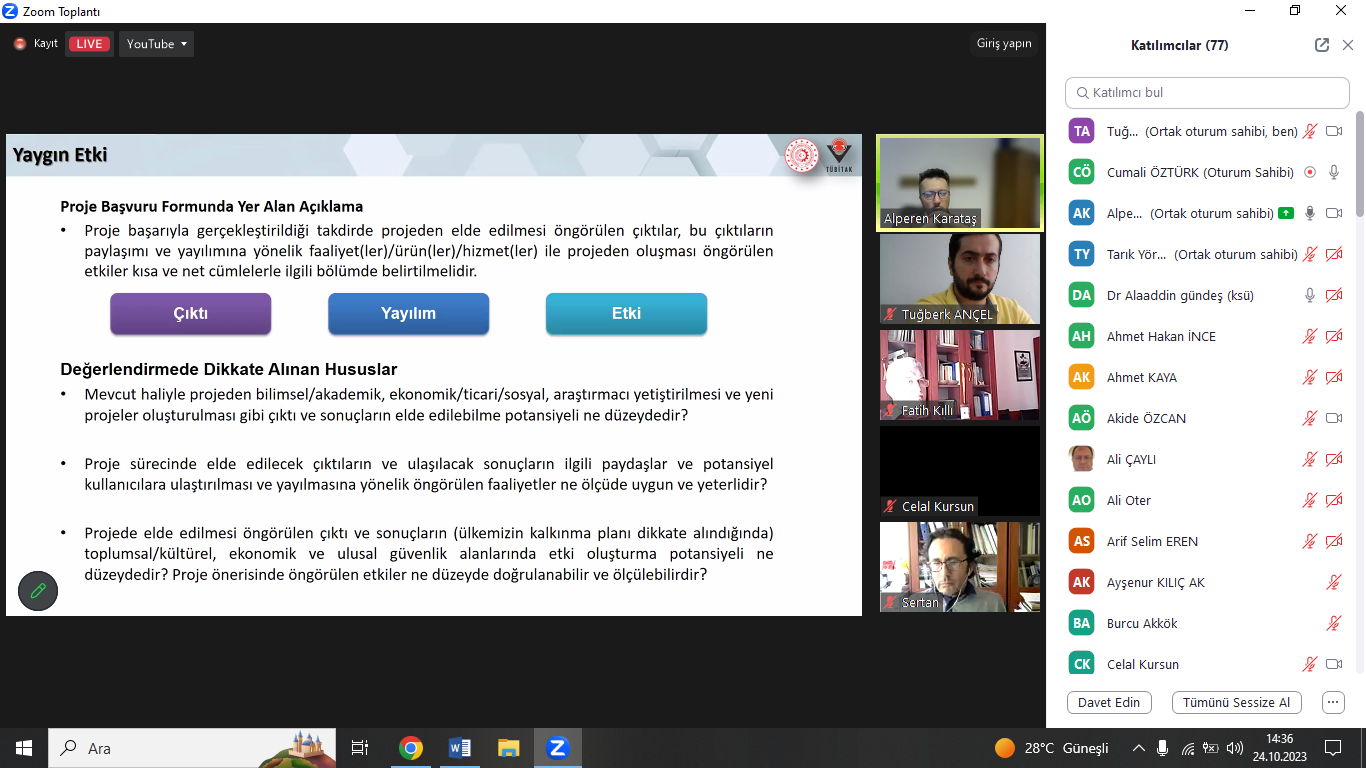The height and width of the screenshot is (768, 1366).
Task: Toggle the muted microphone for Ahmet Hakan İNCE
Action: 1310,336
